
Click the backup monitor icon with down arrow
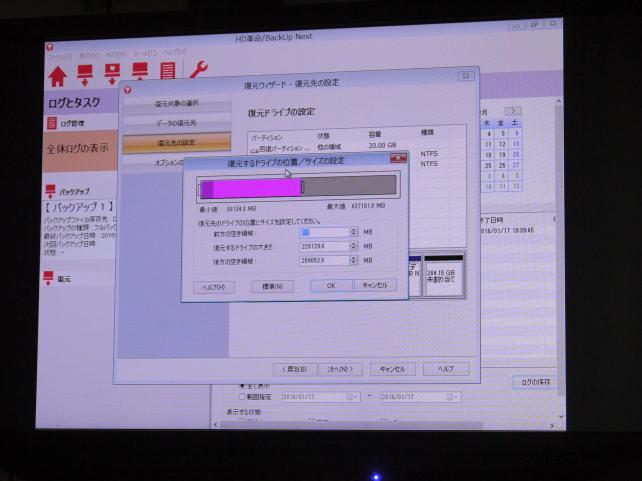(x=85, y=75)
